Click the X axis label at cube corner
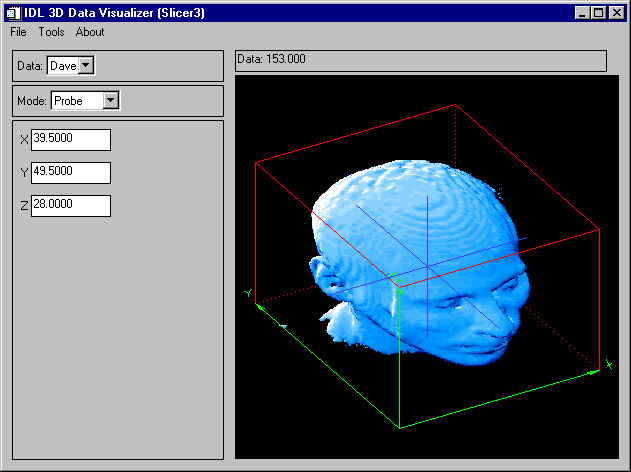 tap(609, 363)
